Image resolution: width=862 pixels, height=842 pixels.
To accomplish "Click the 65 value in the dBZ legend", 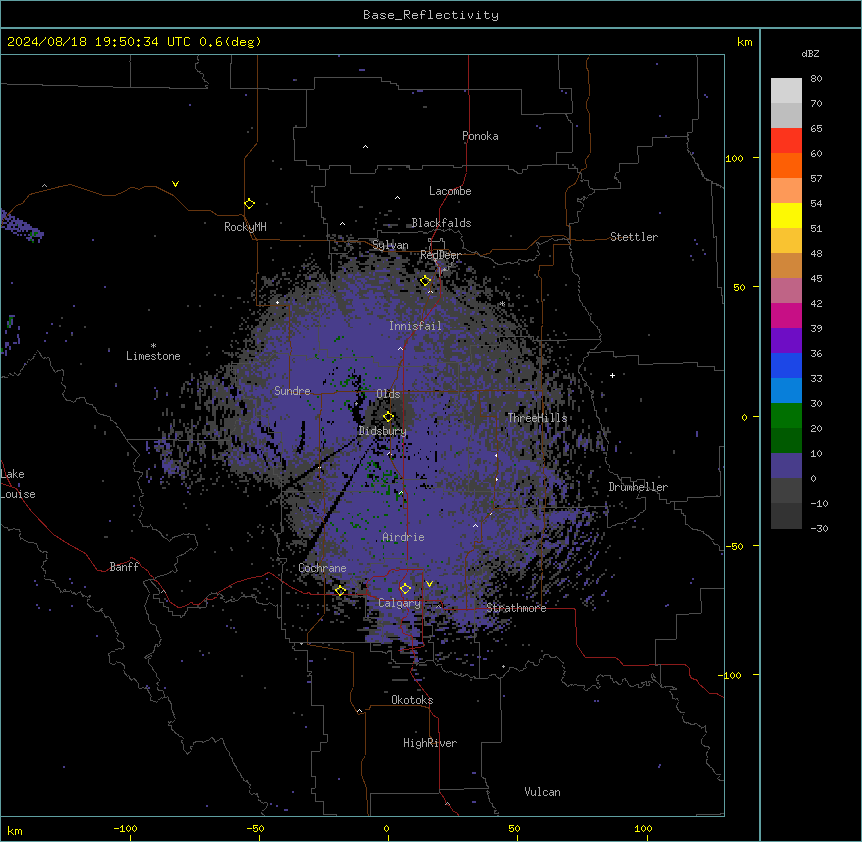I will click(x=816, y=129).
